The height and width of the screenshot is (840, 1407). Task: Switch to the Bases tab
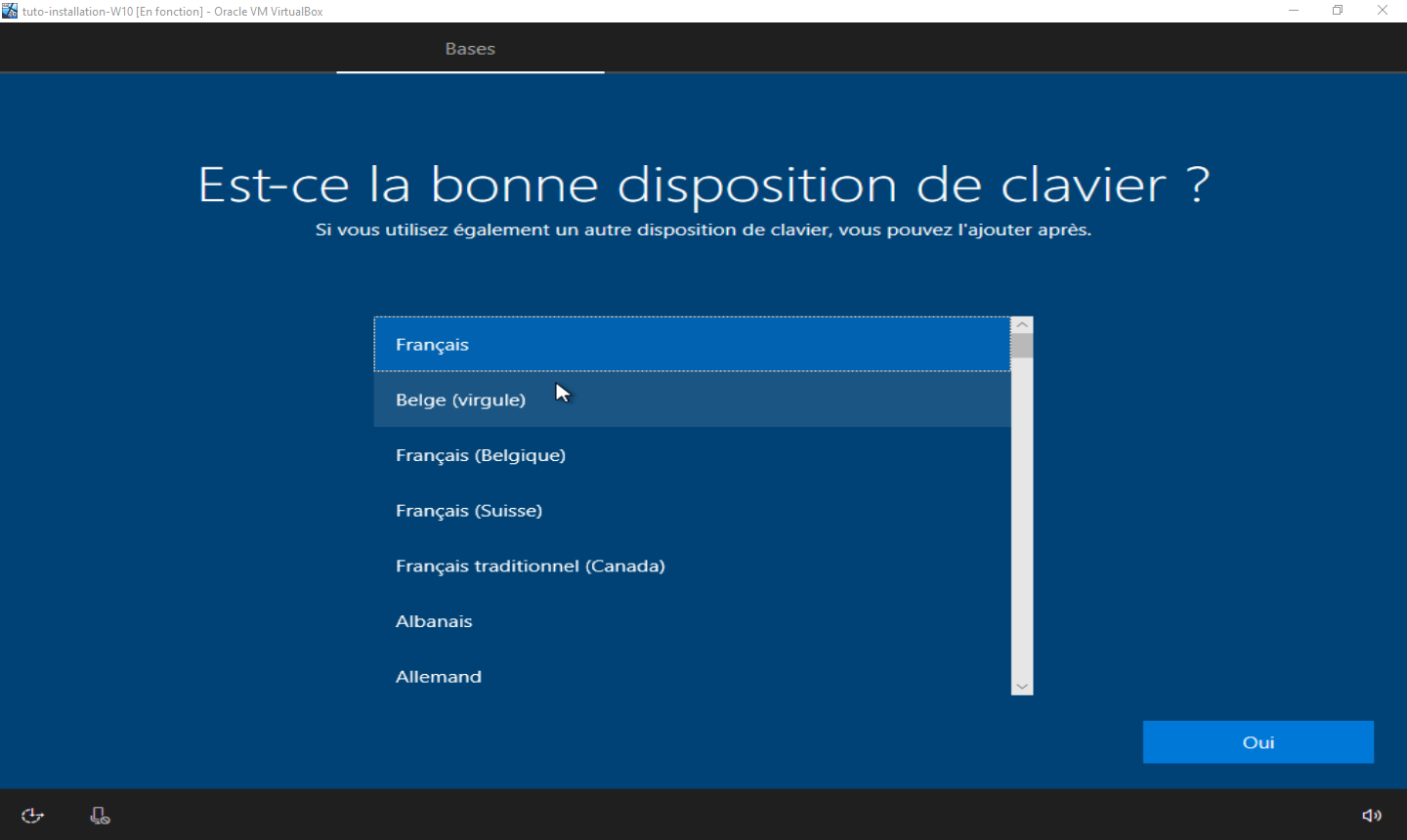470,48
